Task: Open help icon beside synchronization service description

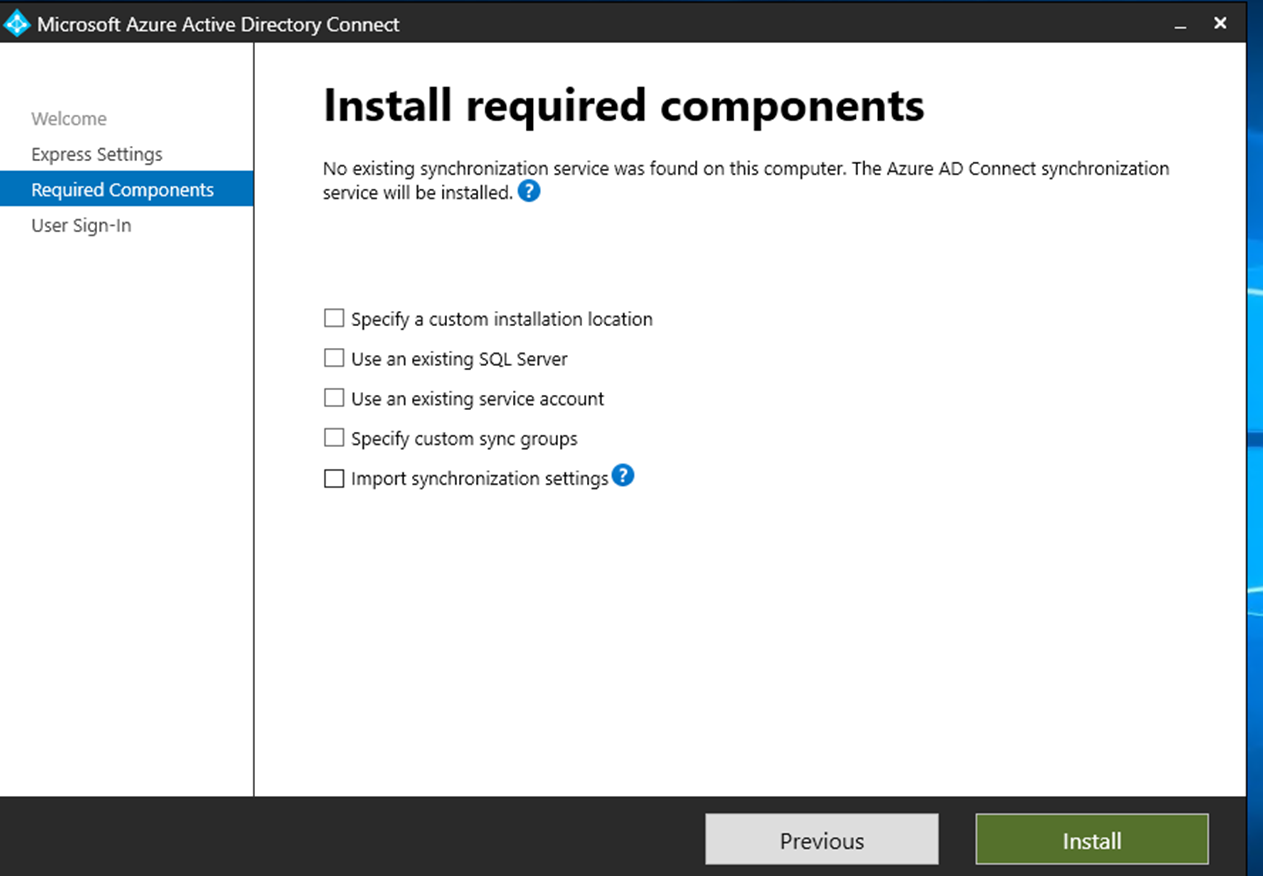Action: point(529,191)
